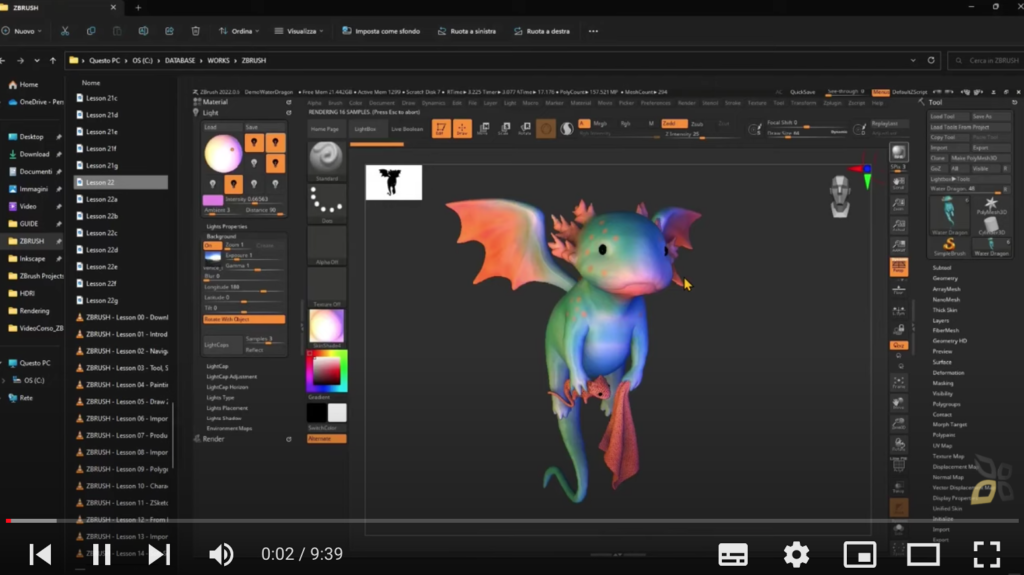Toggle the Alternate button under SwitchColor
The image size is (1024, 575).
327,438
